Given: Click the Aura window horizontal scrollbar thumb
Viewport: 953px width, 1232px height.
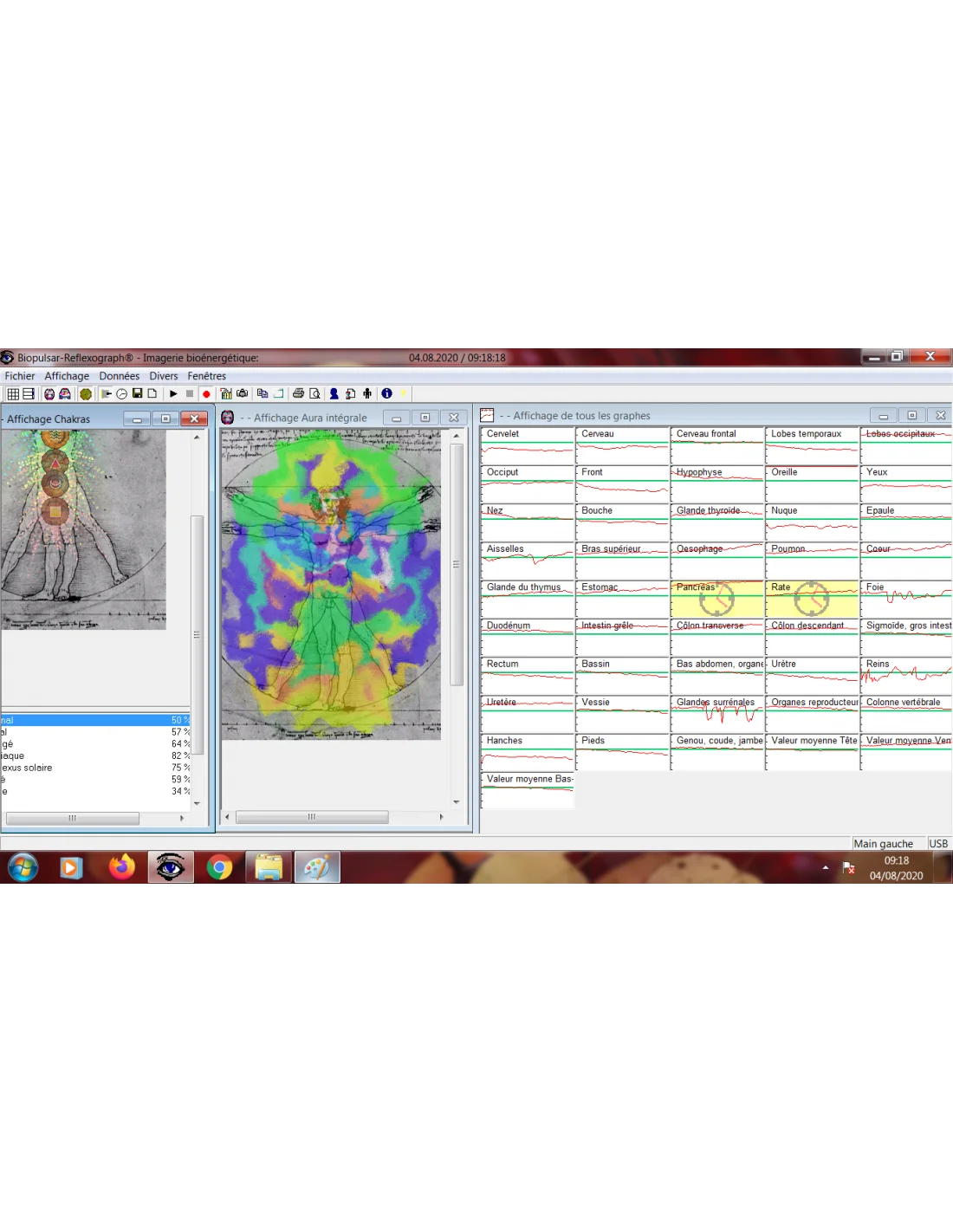Looking at the screenshot, I should click(x=312, y=817).
